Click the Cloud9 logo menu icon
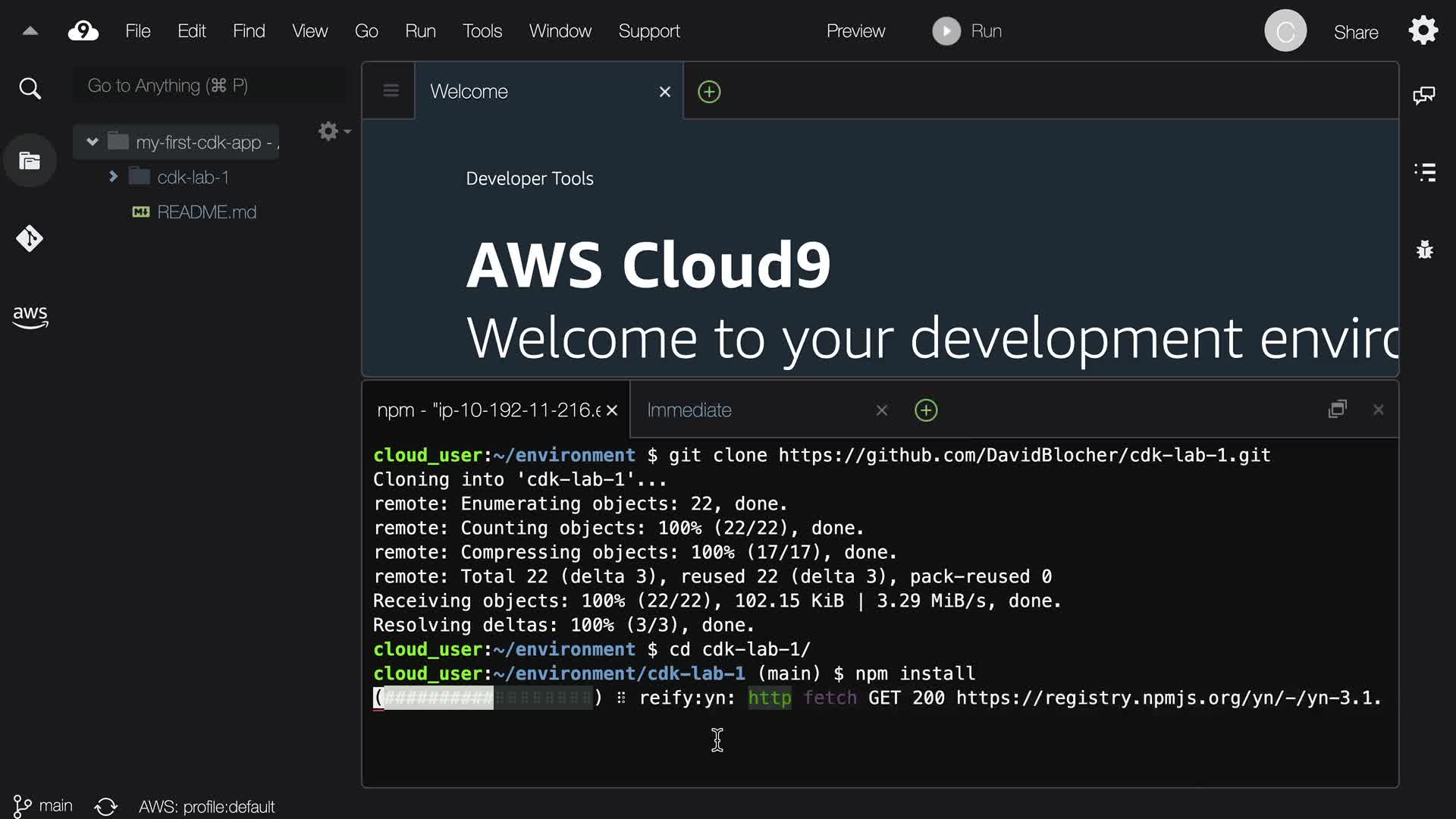The height and width of the screenshot is (819, 1456). click(83, 31)
